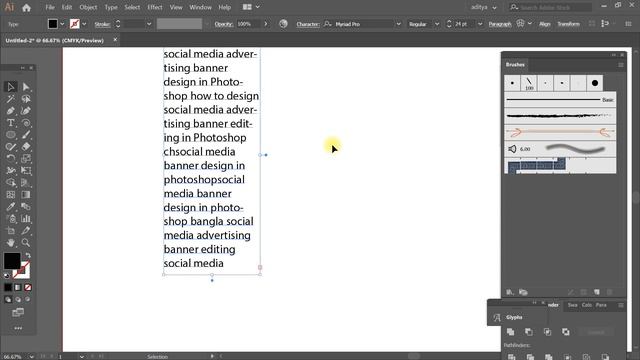Screen dimensions: 640x360
Task: Click the Recolor Artwork globe icon
Action: 283,24
